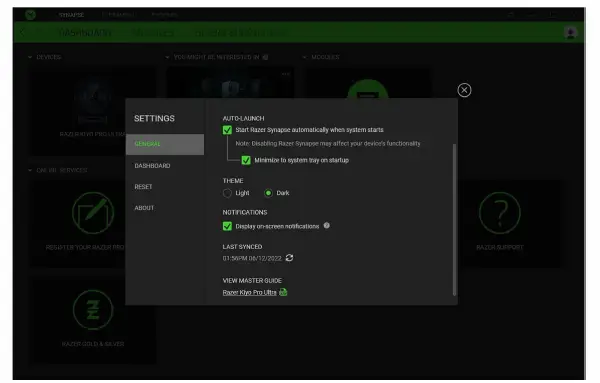The image size is (600, 383).
Task: Click the PDF icon beside the master guide link
Action: [x=283, y=292]
